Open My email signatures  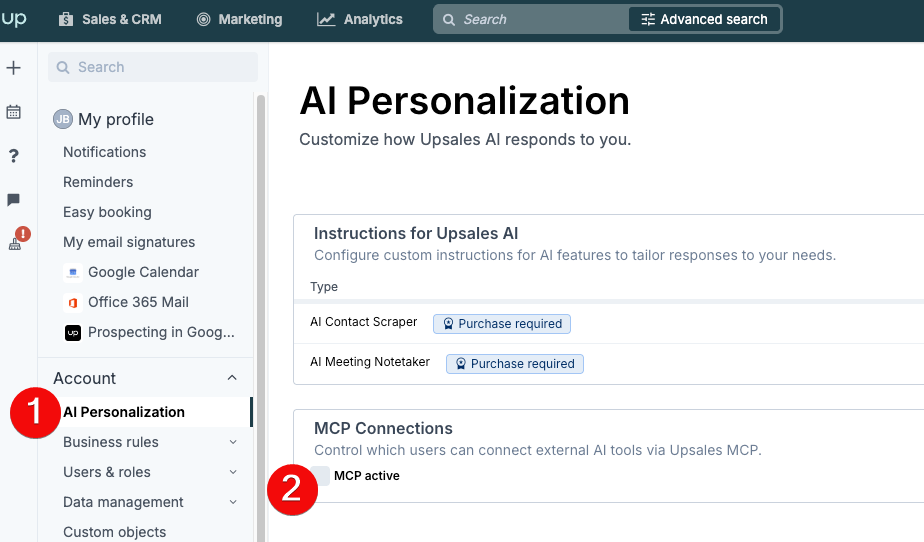click(129, 242)
